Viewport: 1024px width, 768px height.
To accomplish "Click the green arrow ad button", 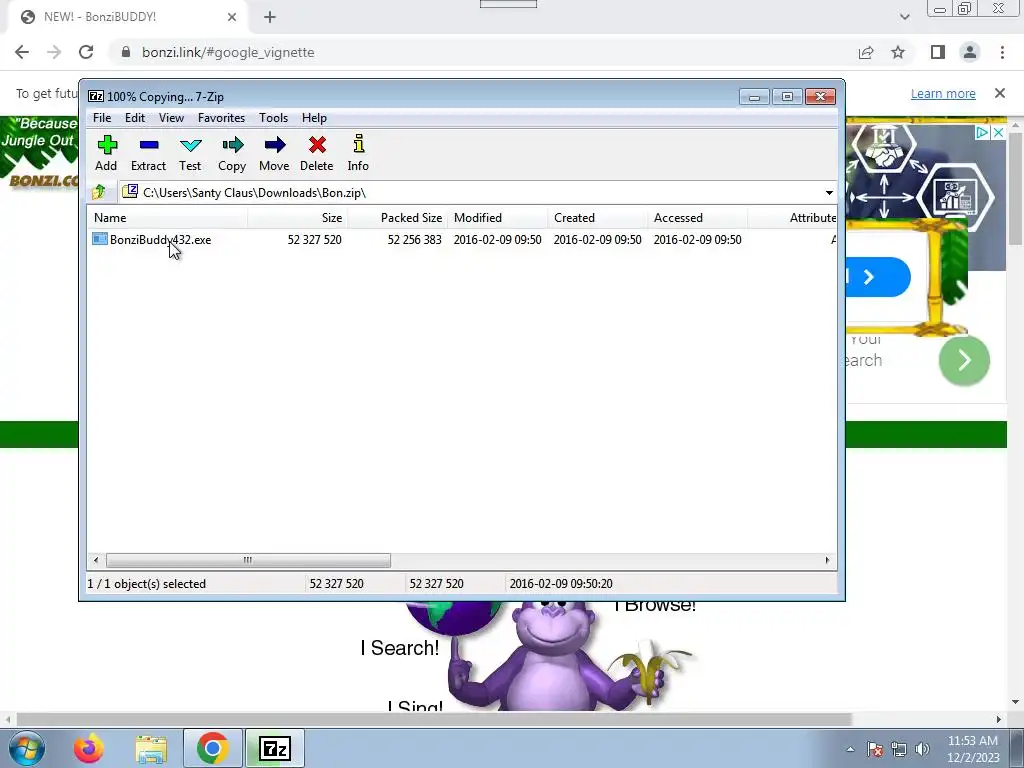I will tap(964, 360).
